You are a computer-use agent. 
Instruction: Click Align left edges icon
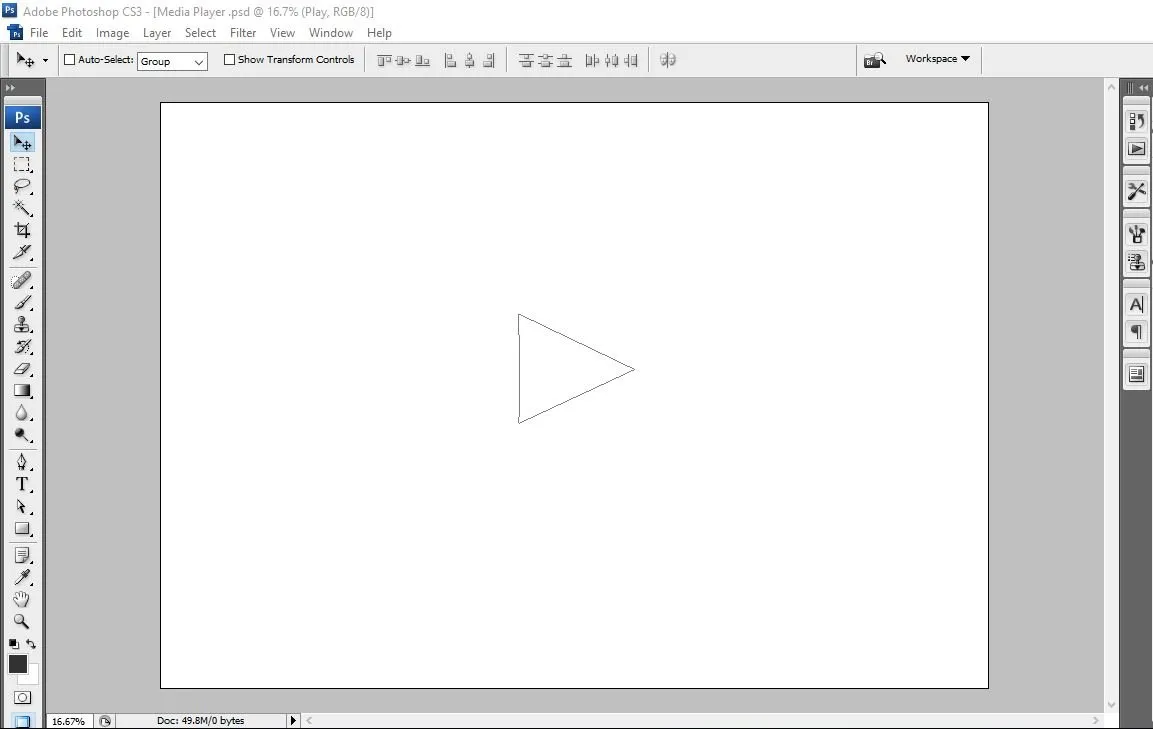point(450,60)
